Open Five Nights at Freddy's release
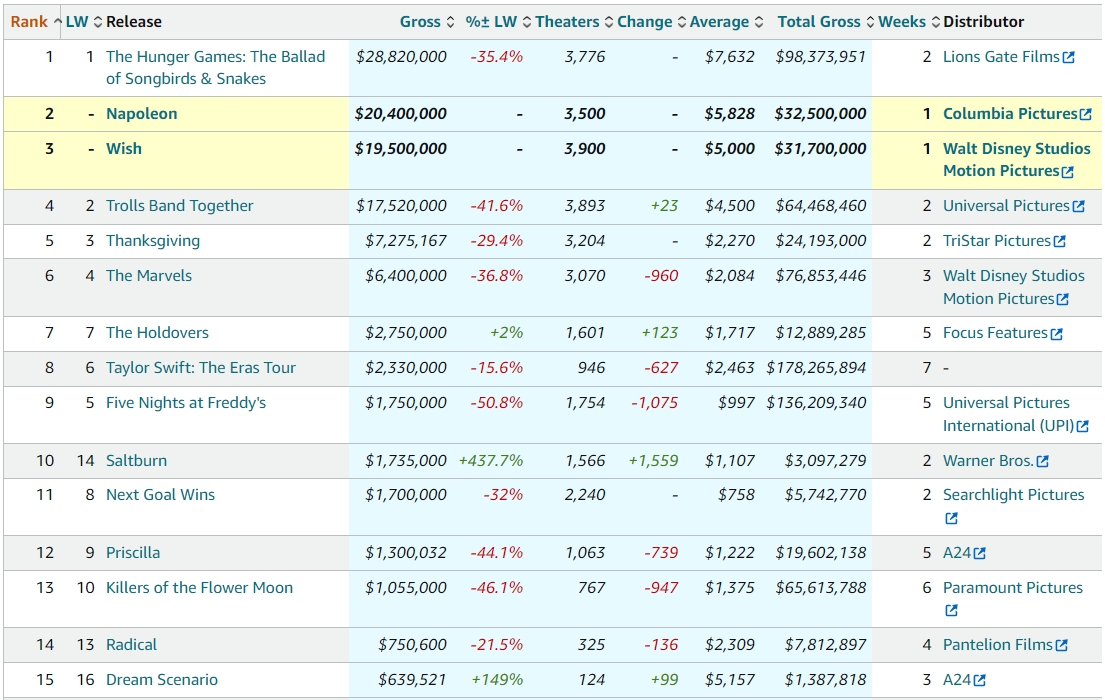Screen dimensions: 1105x700 pyautogui.click(x=186, y=403)
